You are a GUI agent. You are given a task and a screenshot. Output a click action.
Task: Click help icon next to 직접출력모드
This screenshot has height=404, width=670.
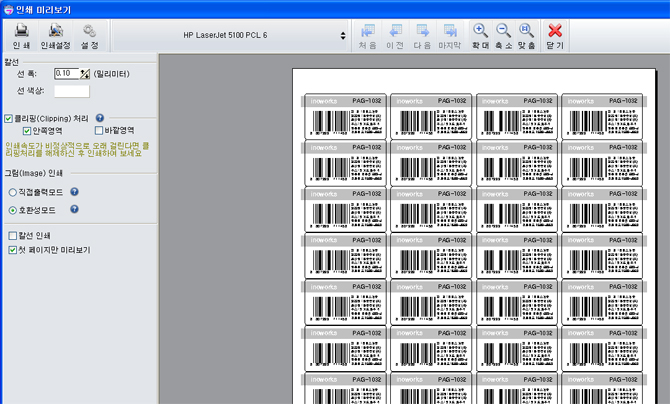(x=74, y=192)
